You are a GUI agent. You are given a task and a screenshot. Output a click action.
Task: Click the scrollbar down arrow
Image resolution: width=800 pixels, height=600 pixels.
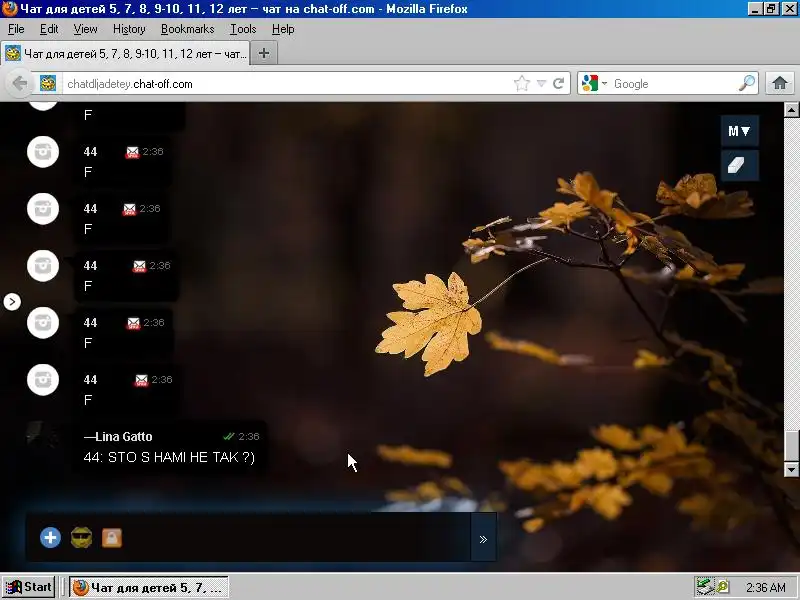click(791, 469)
